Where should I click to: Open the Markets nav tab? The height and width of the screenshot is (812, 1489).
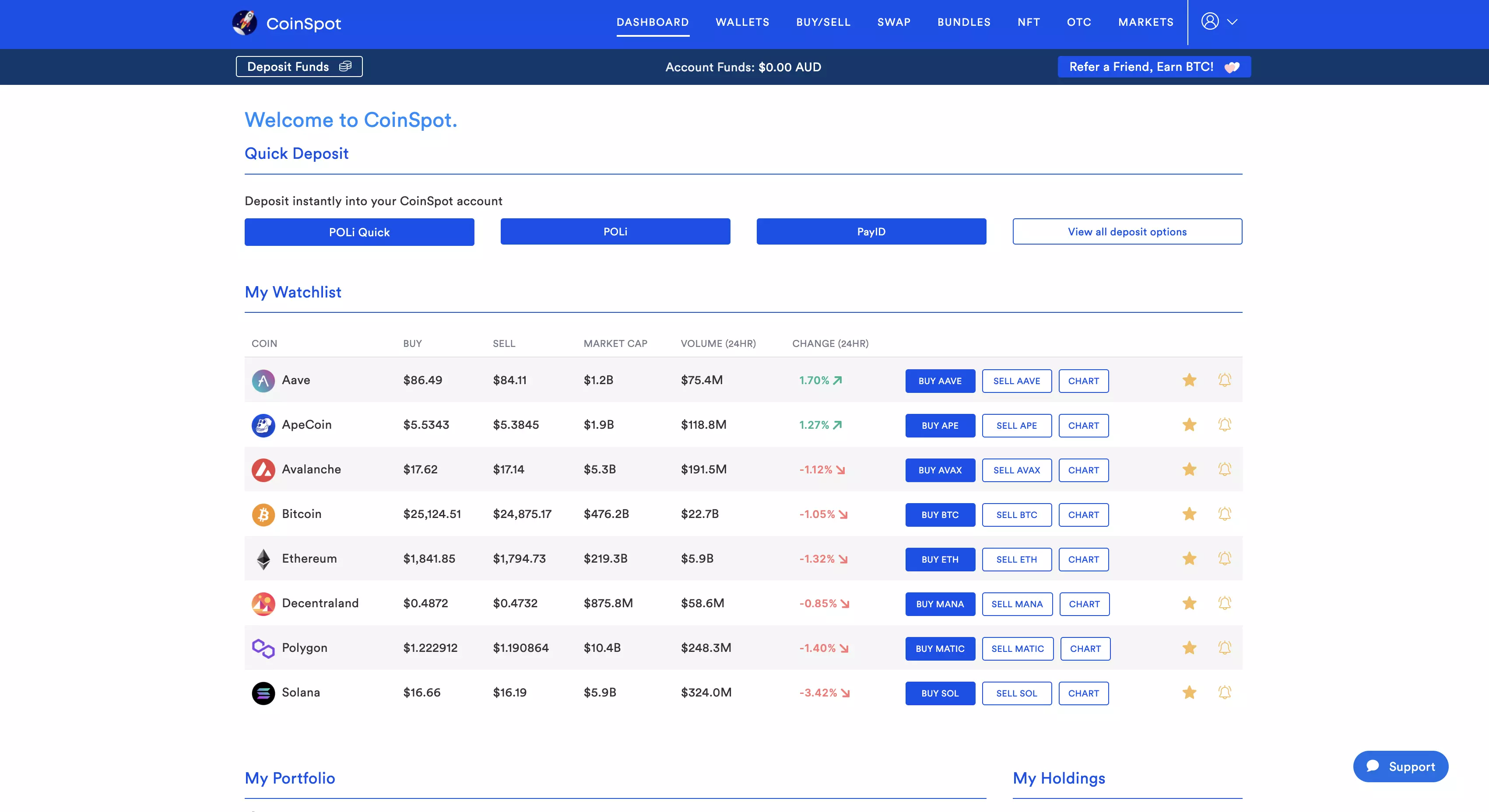(1146, 23)
